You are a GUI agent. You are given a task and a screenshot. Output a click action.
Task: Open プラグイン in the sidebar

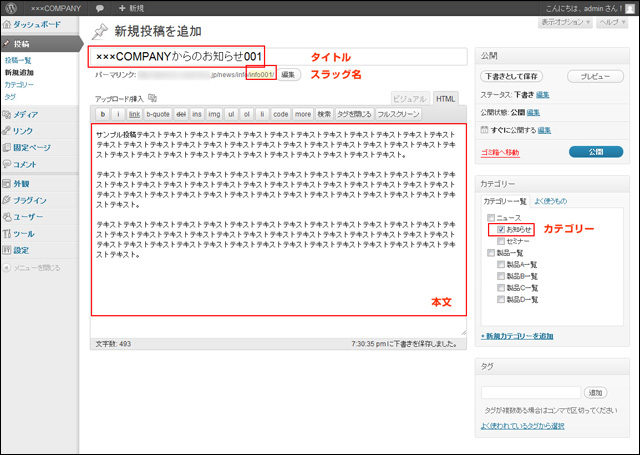30,200
